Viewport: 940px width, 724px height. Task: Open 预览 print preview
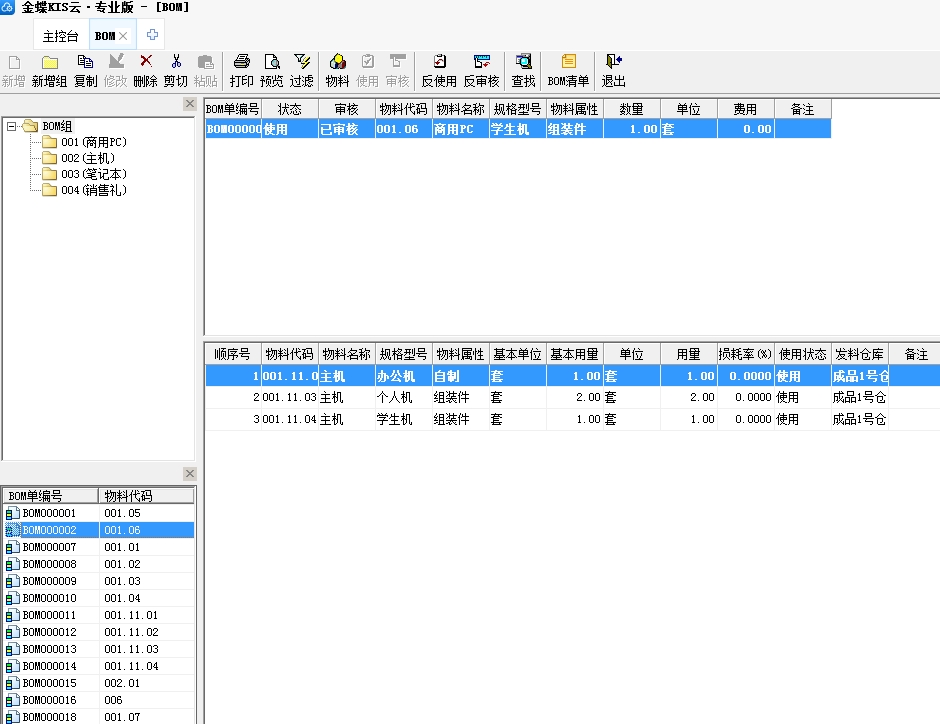pos(271,70)
